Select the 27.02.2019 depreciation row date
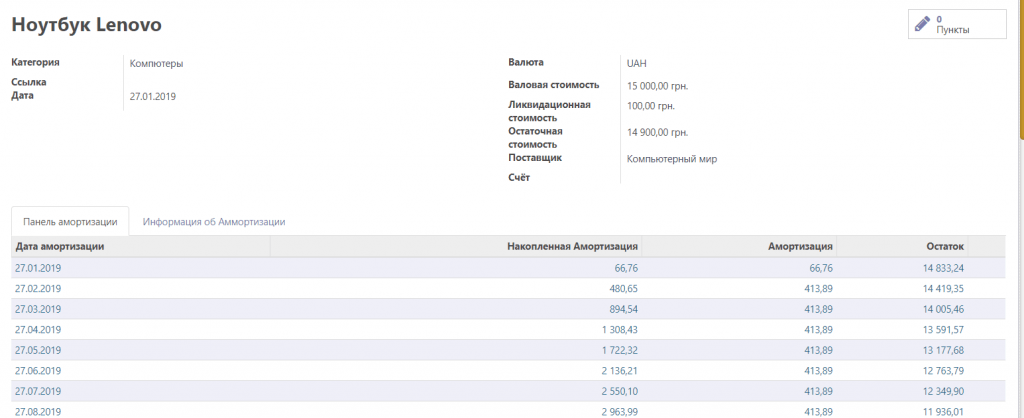Screen dimensions: 1024x418 point(38,289)
